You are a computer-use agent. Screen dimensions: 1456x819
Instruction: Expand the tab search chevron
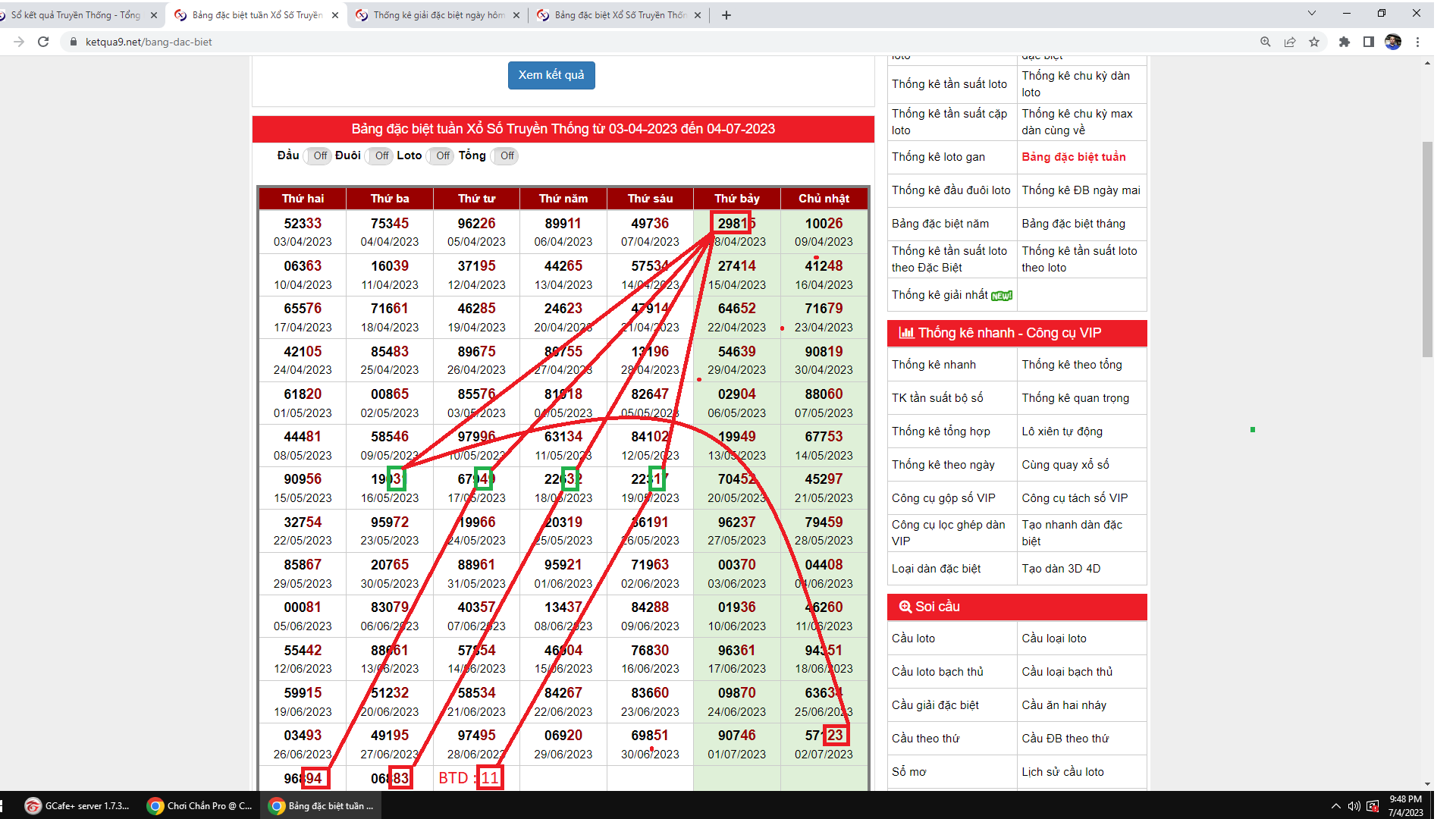(x=1311, y=14)
